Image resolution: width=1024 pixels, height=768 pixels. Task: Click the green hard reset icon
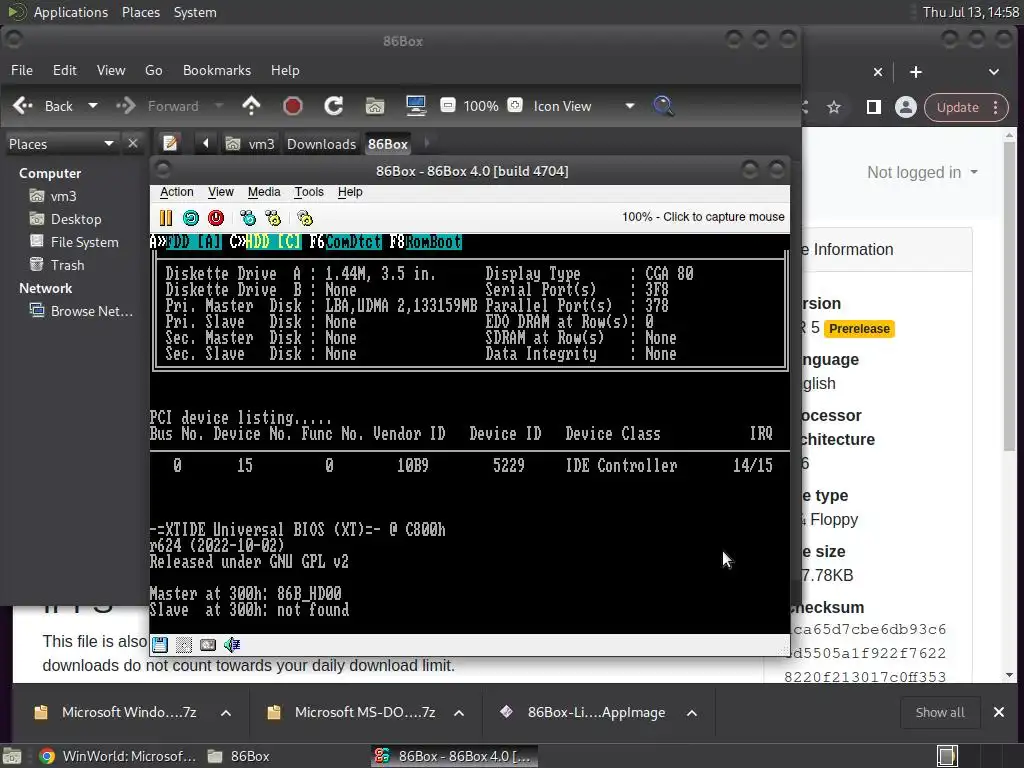coord(191,218)
